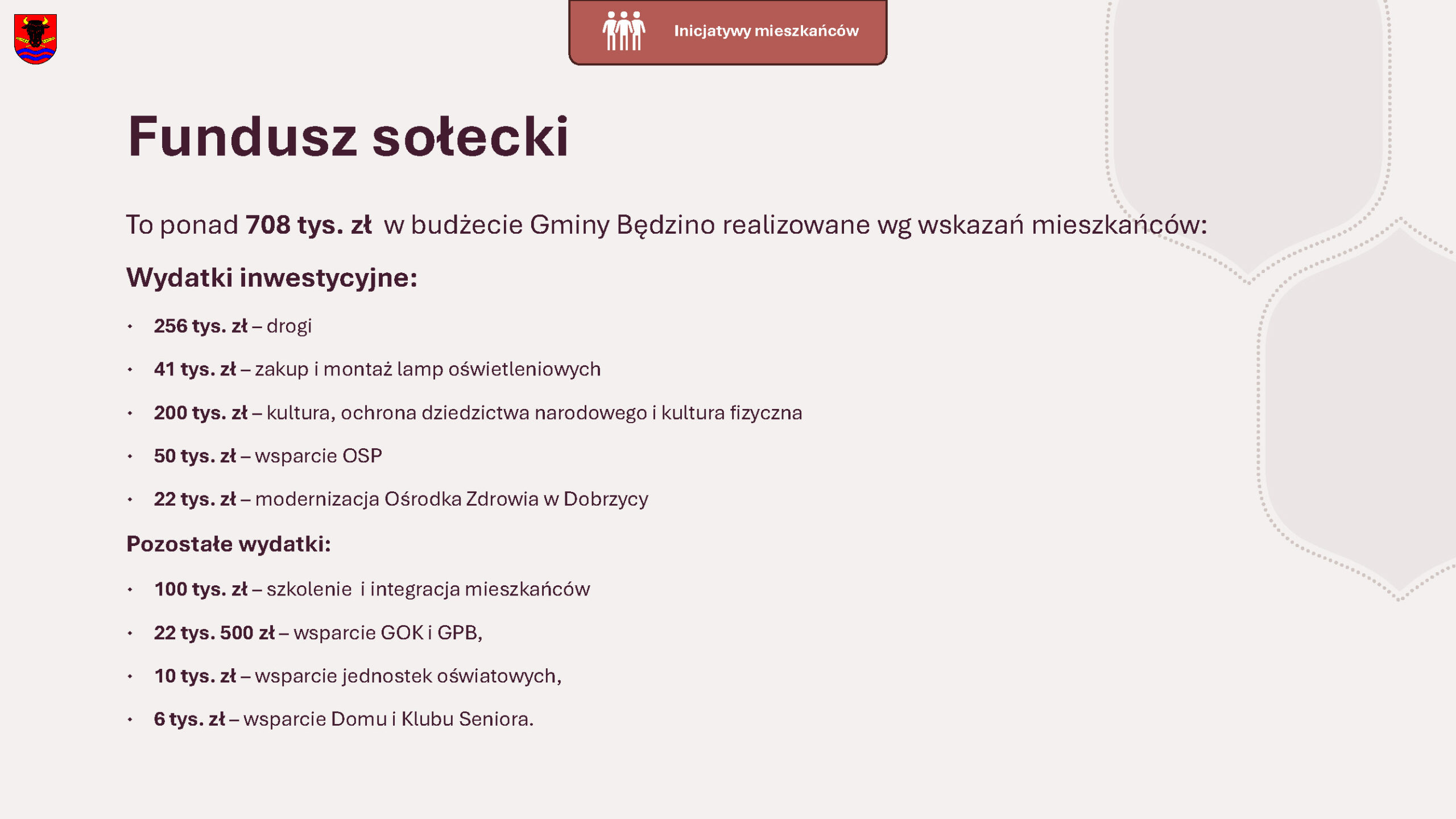The image size is (1456, 819).
Task: Select the Inicjatywy mieszkańców header label
Action: pyautogui.click(x=766, y=31)
